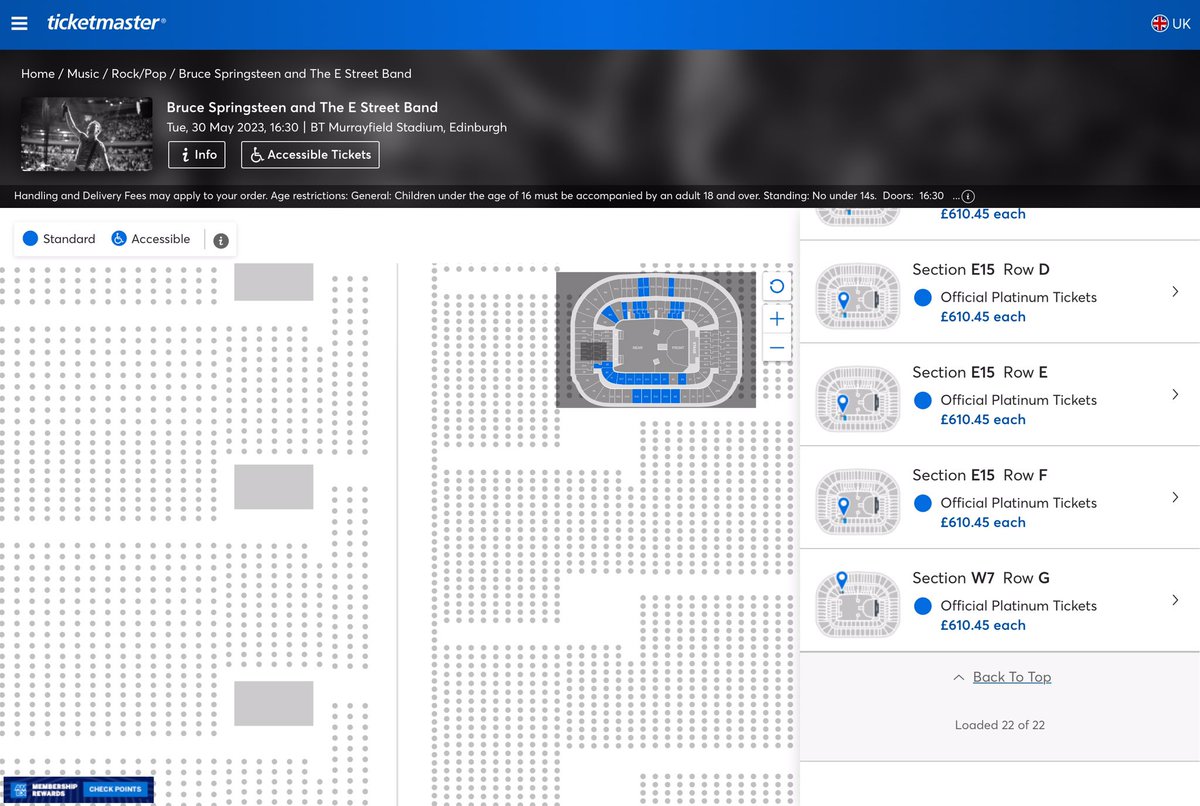Viewport: 1200px width, 806px height.
Task: Open the UK country selector
Action: (1171, 23)
